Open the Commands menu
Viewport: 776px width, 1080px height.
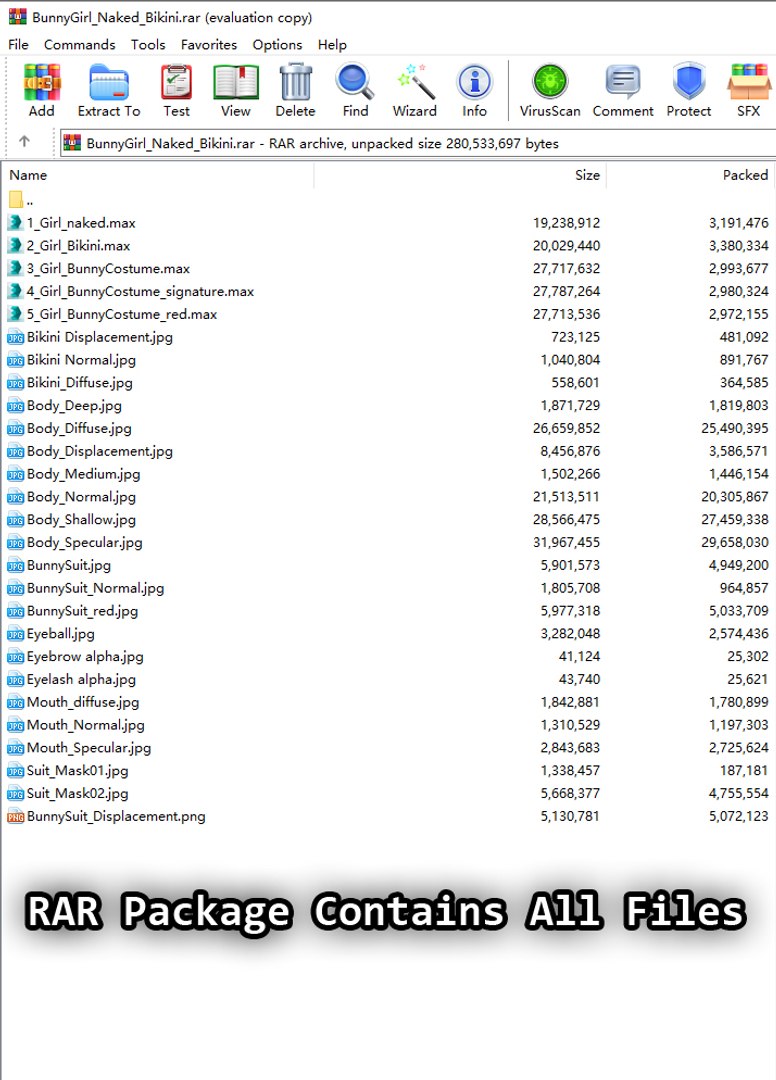coord(79,44)
